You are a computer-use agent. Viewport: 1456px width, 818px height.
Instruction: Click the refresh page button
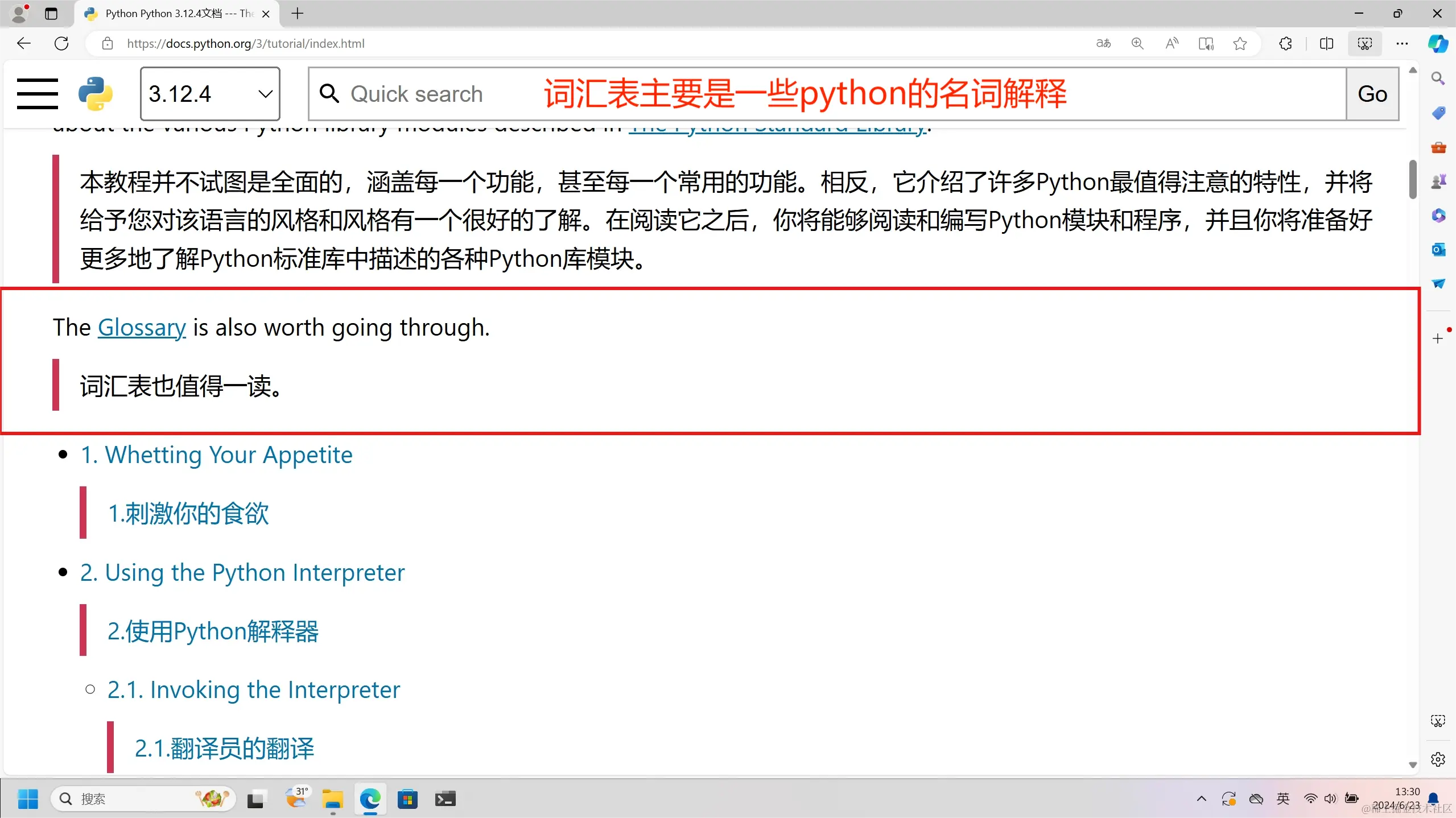coord(61,44)
